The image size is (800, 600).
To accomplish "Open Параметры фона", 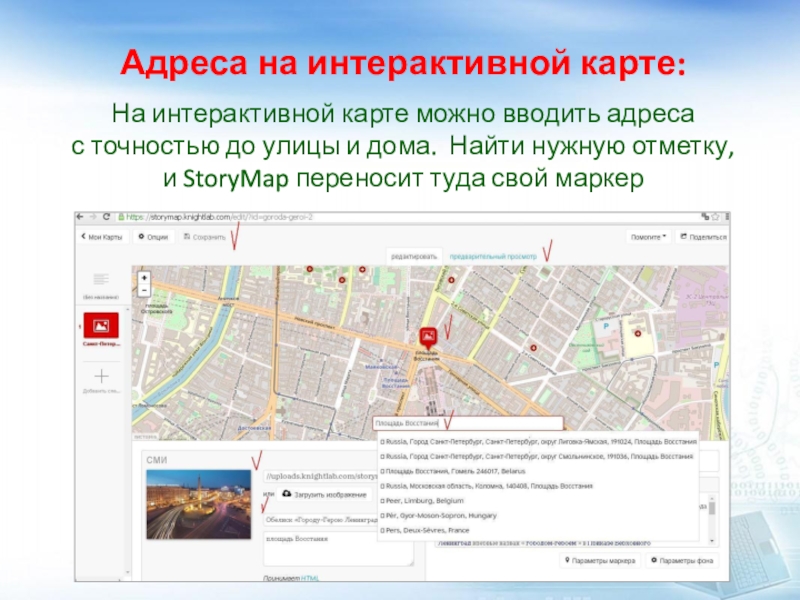I will click(682, 561).
